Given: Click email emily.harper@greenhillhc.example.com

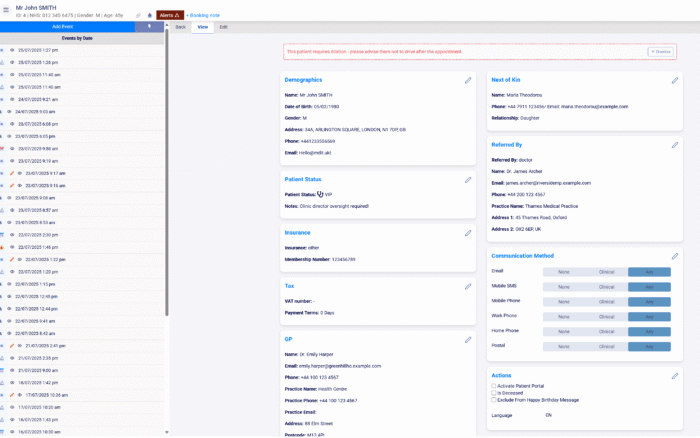Looking at the screenshot, I should coord(340,366).
